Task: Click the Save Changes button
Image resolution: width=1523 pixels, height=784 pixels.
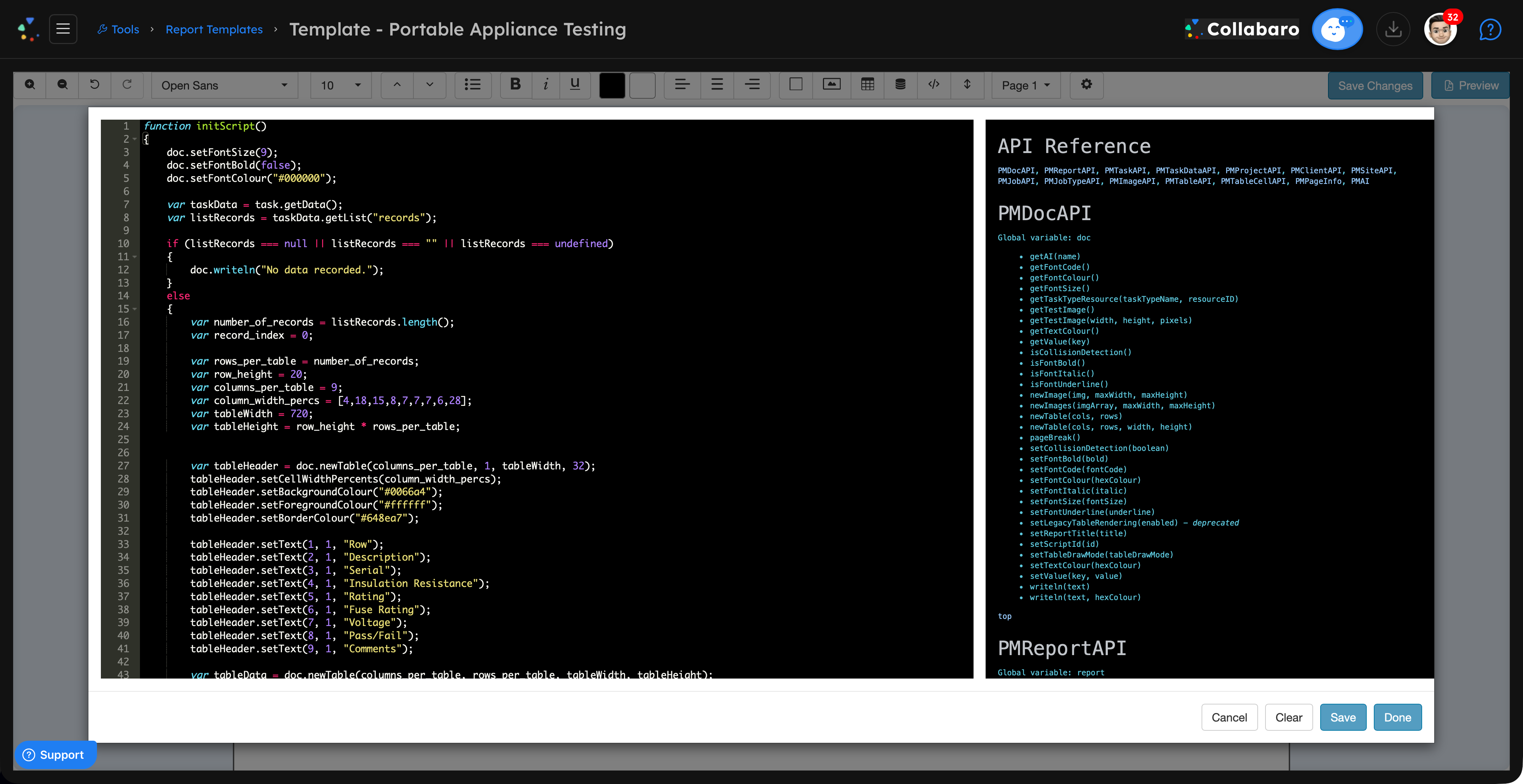Action: (1375, 85)
